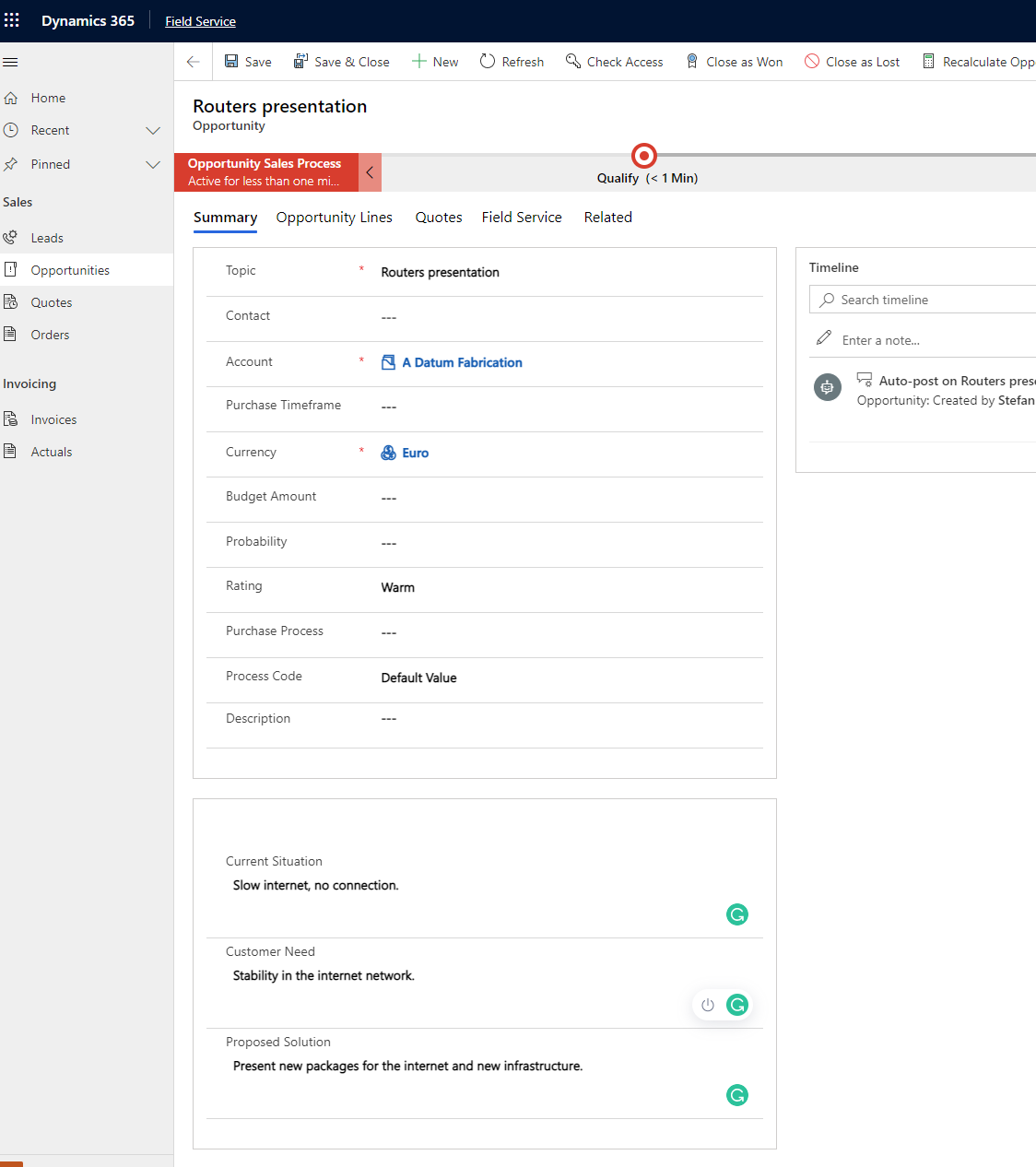Open Process Code dropdown showing Default Value

click(x=571, y=678)
